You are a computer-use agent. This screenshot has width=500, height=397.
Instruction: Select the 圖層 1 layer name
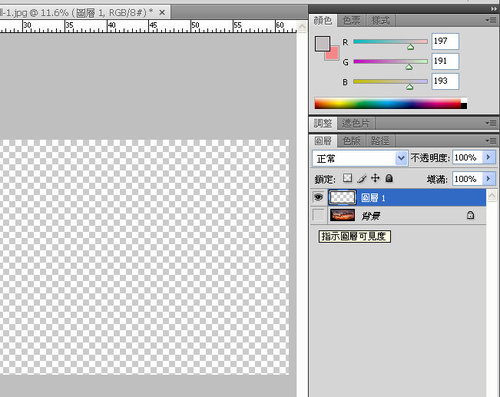pyautogui.click(x=373, y=198)
